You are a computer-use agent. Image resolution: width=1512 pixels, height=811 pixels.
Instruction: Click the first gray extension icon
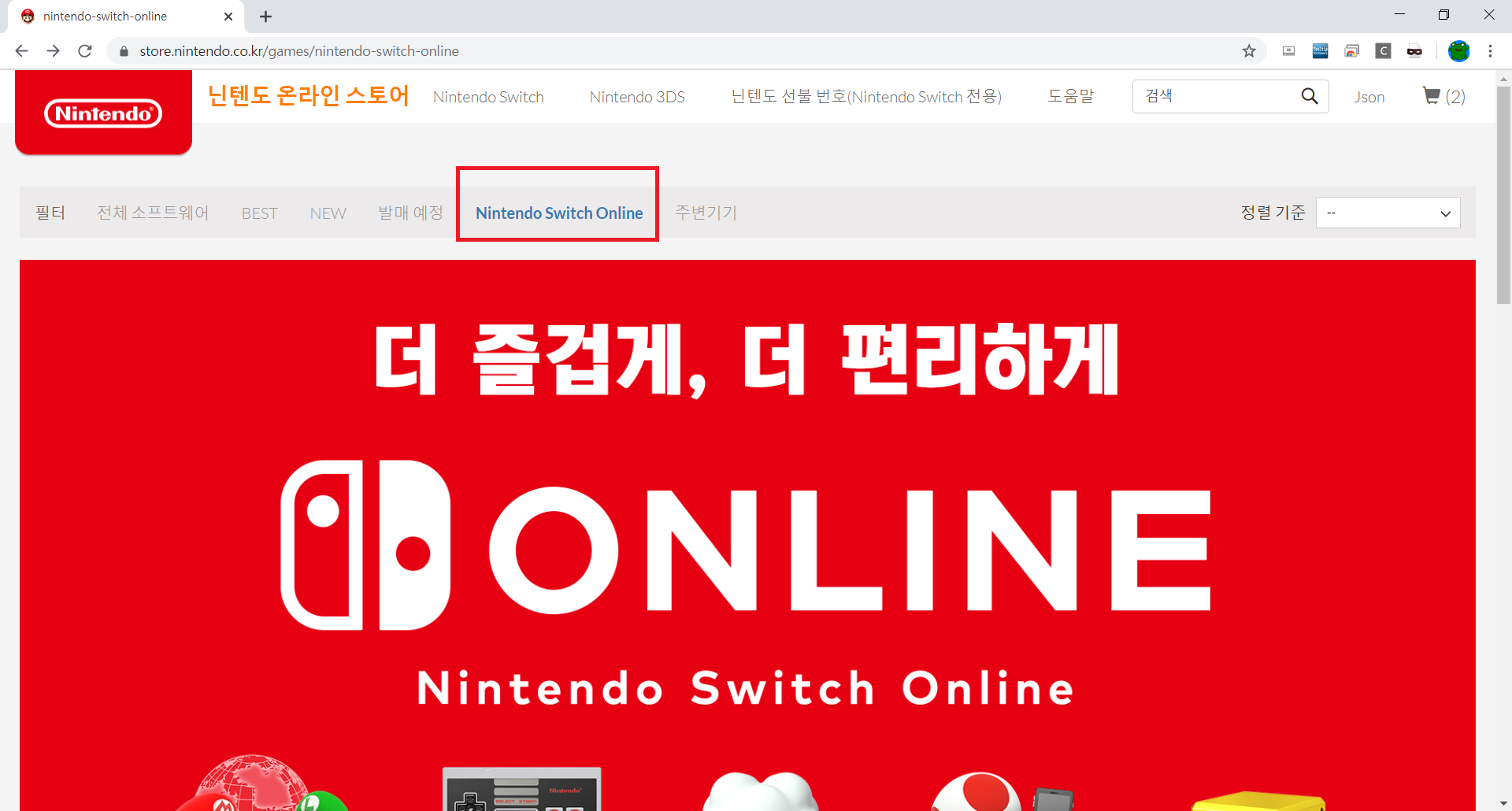1288,51
